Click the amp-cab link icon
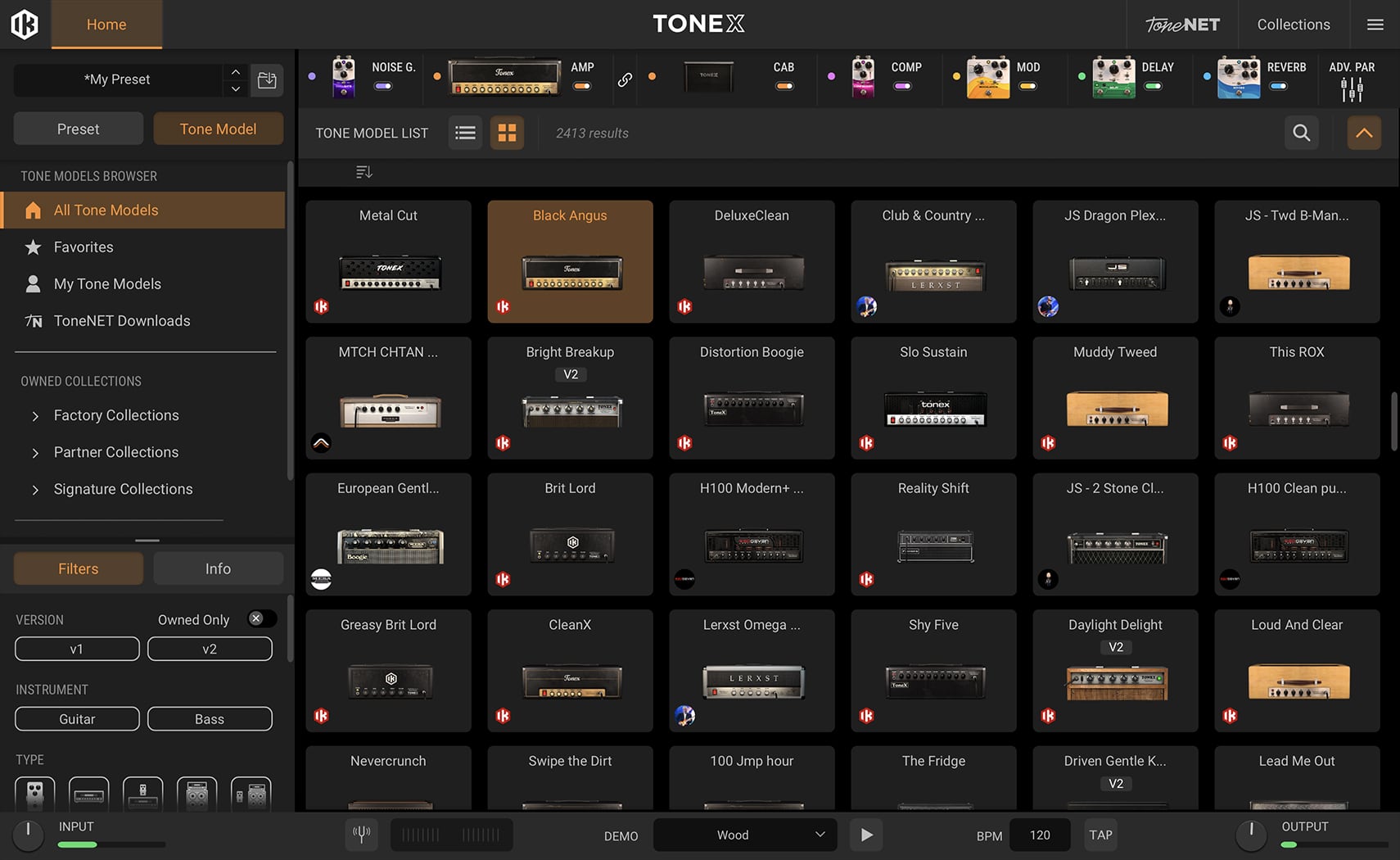 point(625,79)
